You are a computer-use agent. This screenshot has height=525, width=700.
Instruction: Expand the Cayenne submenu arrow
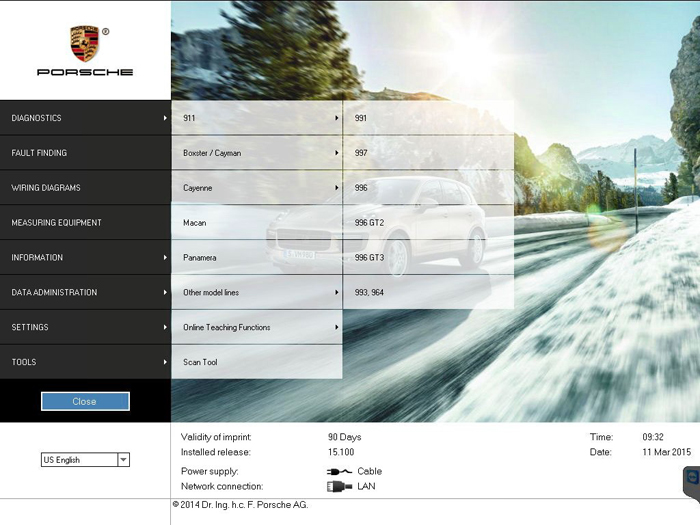(x=337, y=188)
